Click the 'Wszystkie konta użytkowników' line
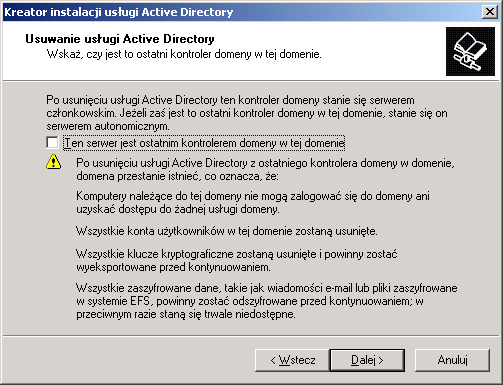 (x=227, y=231)
